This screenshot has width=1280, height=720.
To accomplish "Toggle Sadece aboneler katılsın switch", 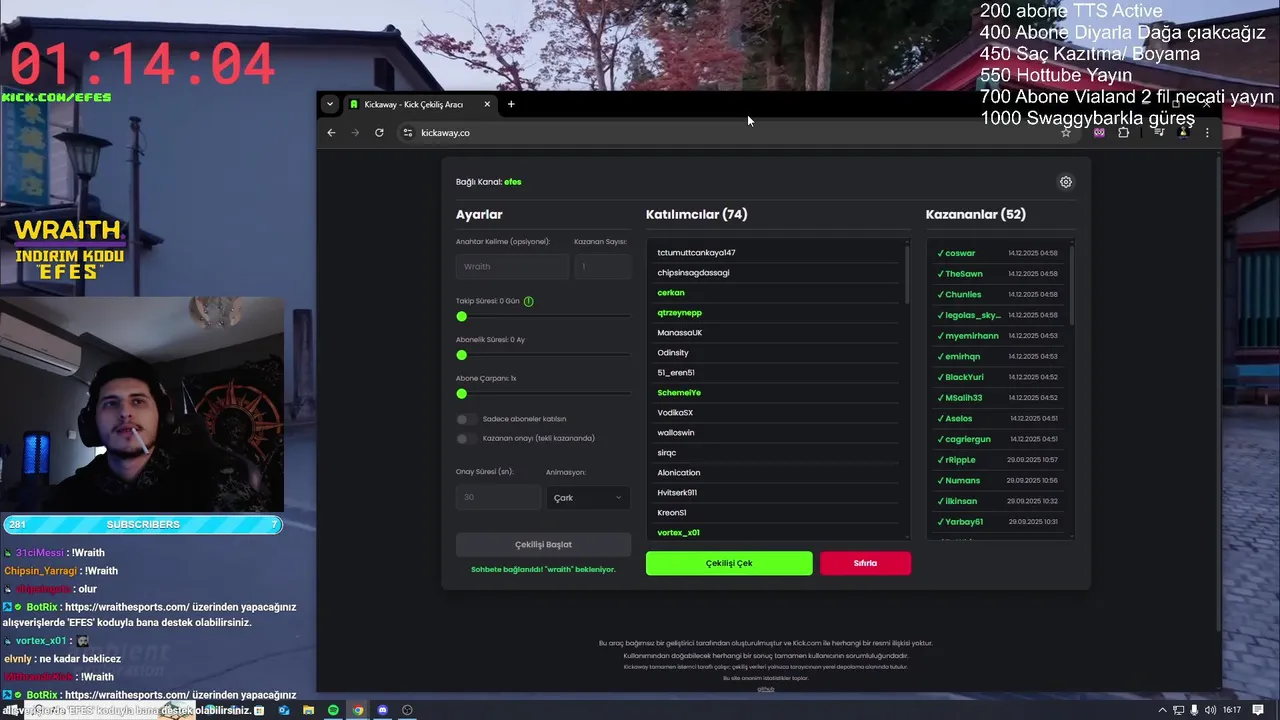I will point(466,419).
